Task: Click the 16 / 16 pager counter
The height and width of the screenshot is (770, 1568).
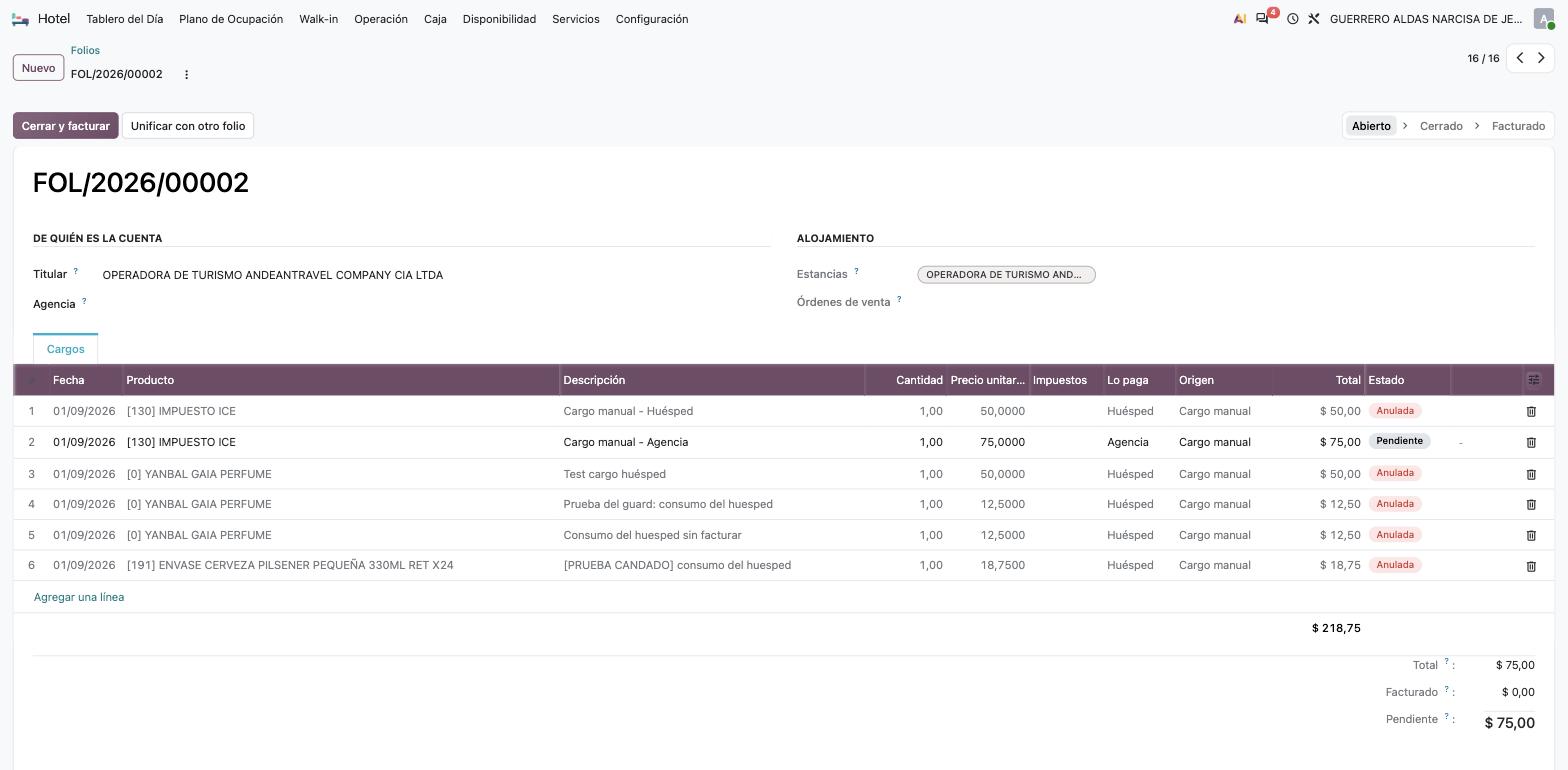Action: (1483, 58)
